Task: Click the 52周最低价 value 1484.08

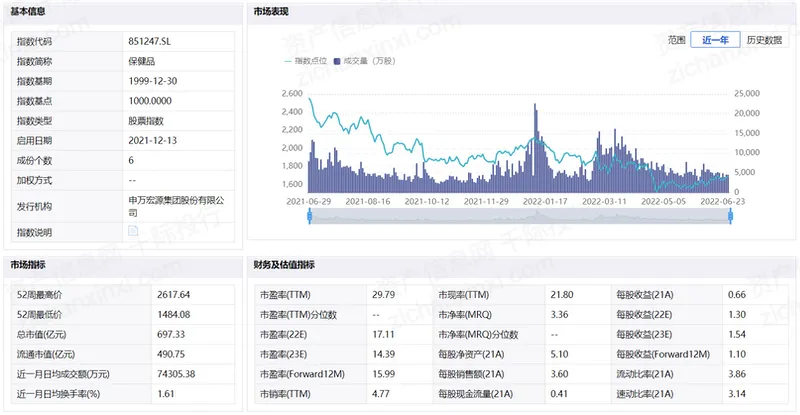Action: (173, 314)
